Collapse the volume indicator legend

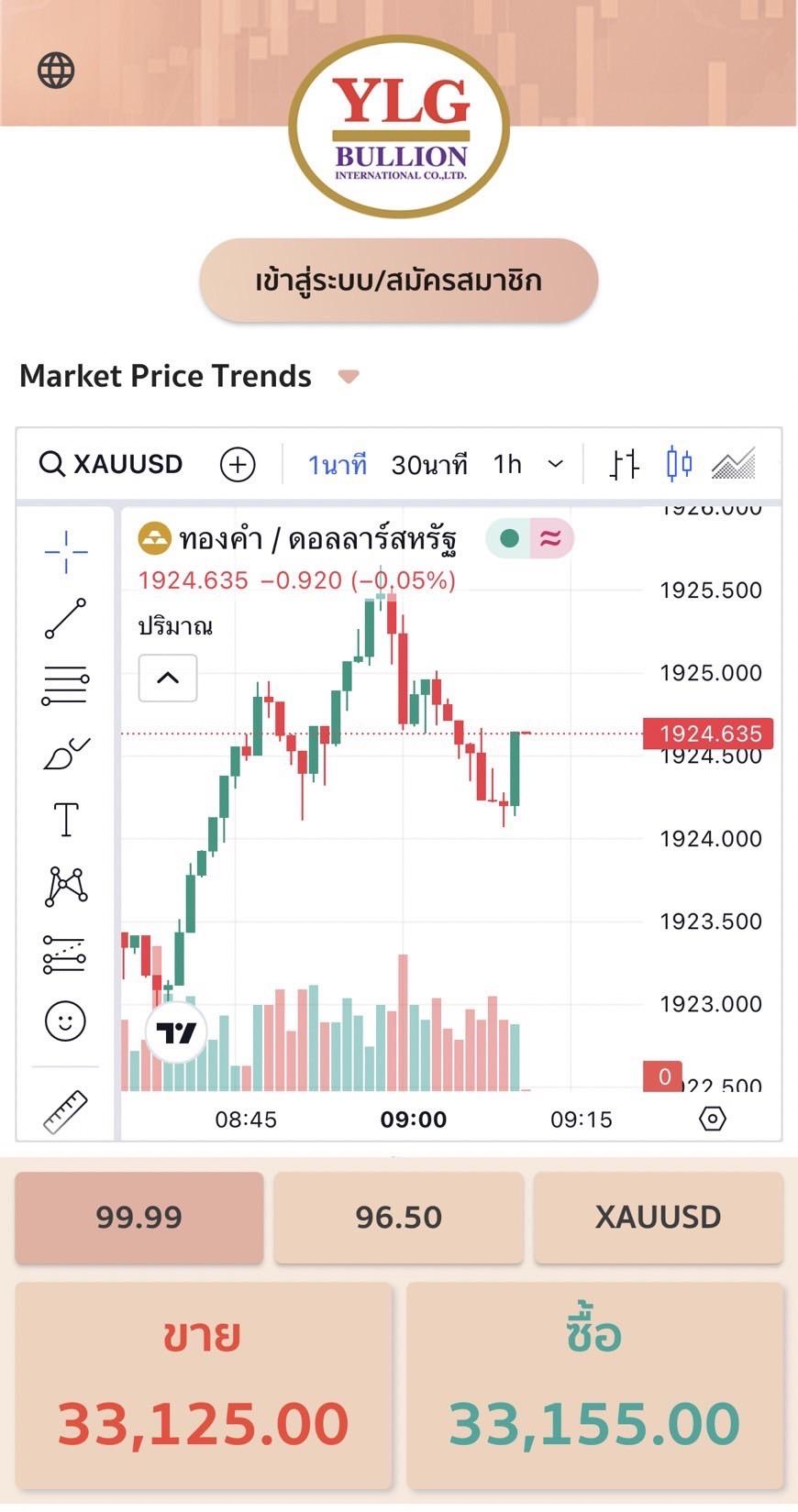(x=168, y=678)
